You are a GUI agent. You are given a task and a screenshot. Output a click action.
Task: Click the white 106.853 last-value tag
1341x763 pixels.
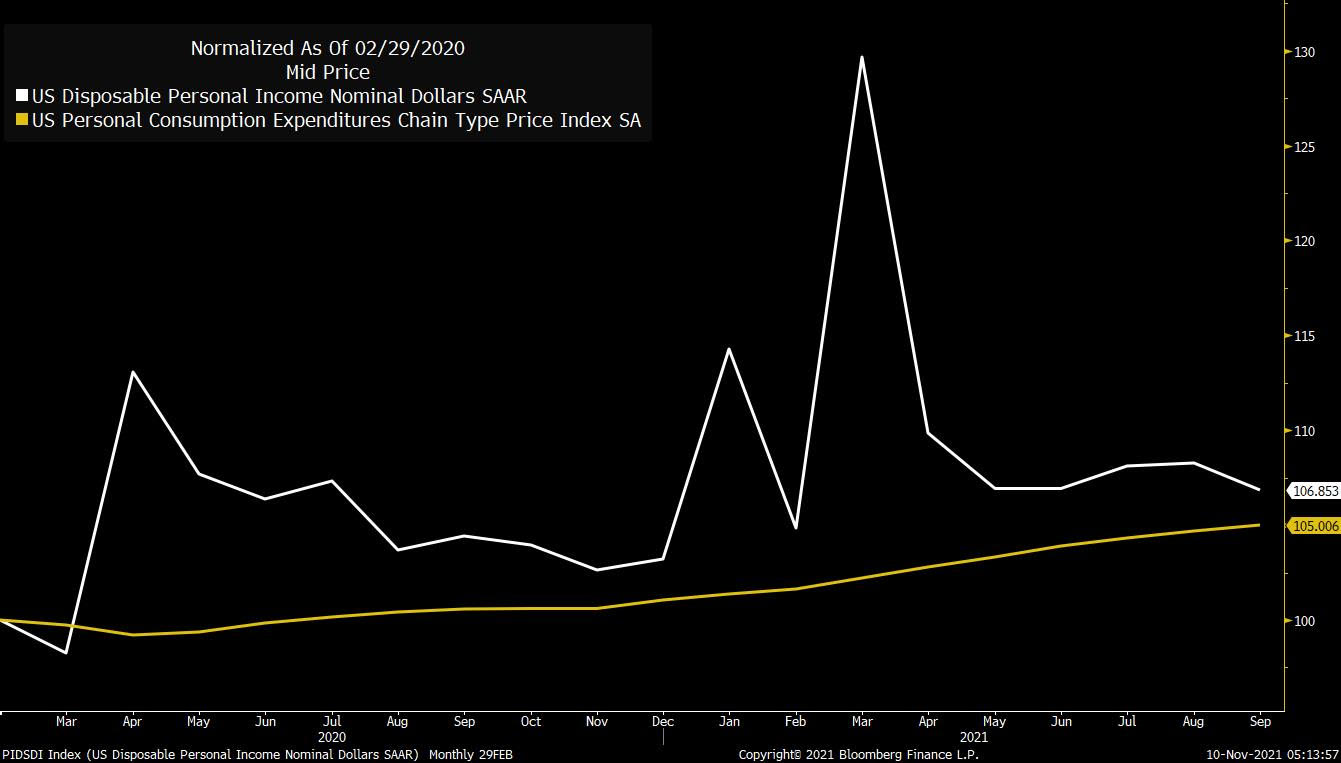tap(1314, 491)
